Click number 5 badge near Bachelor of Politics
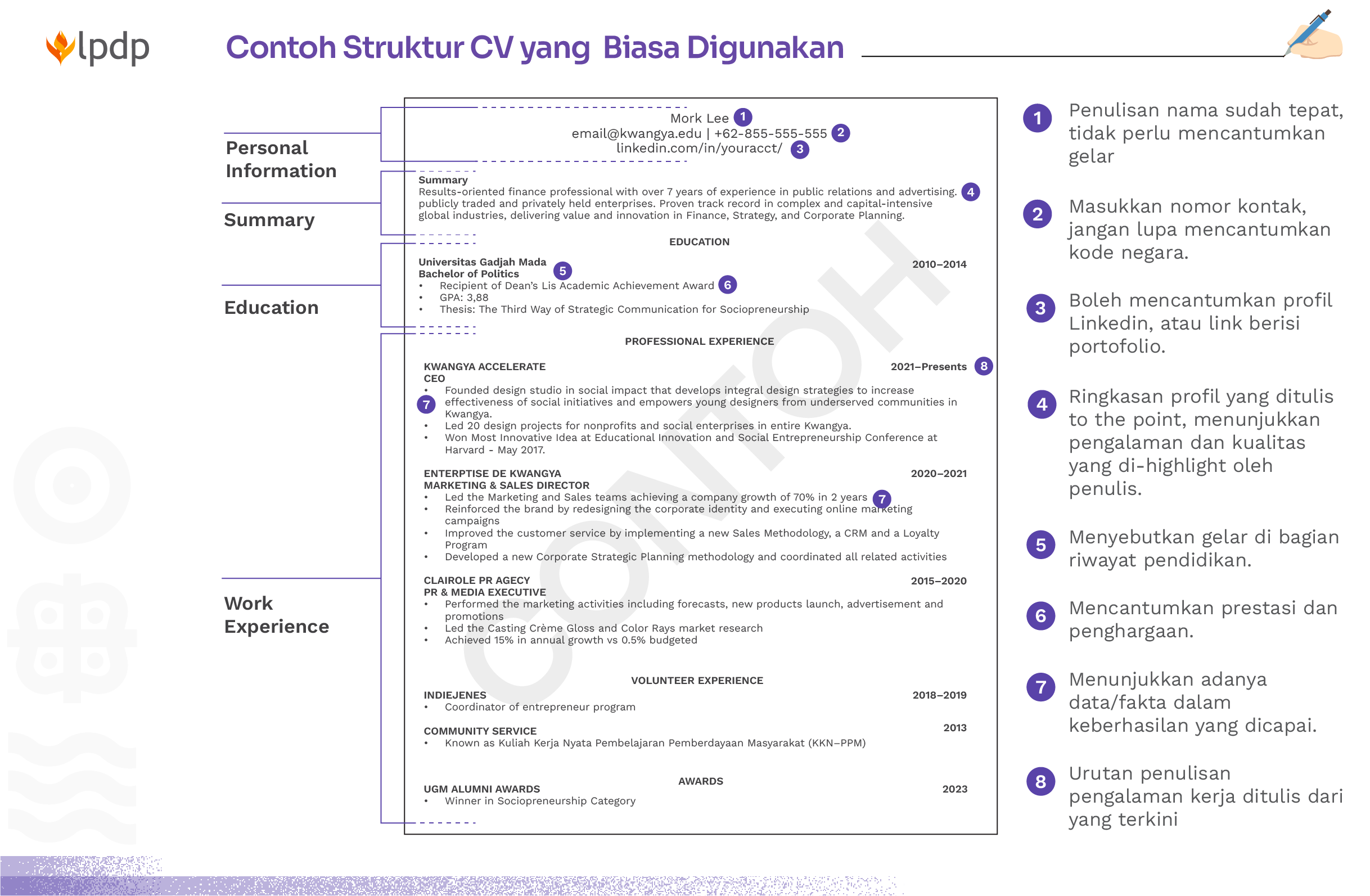 click(x=562, y=271)
